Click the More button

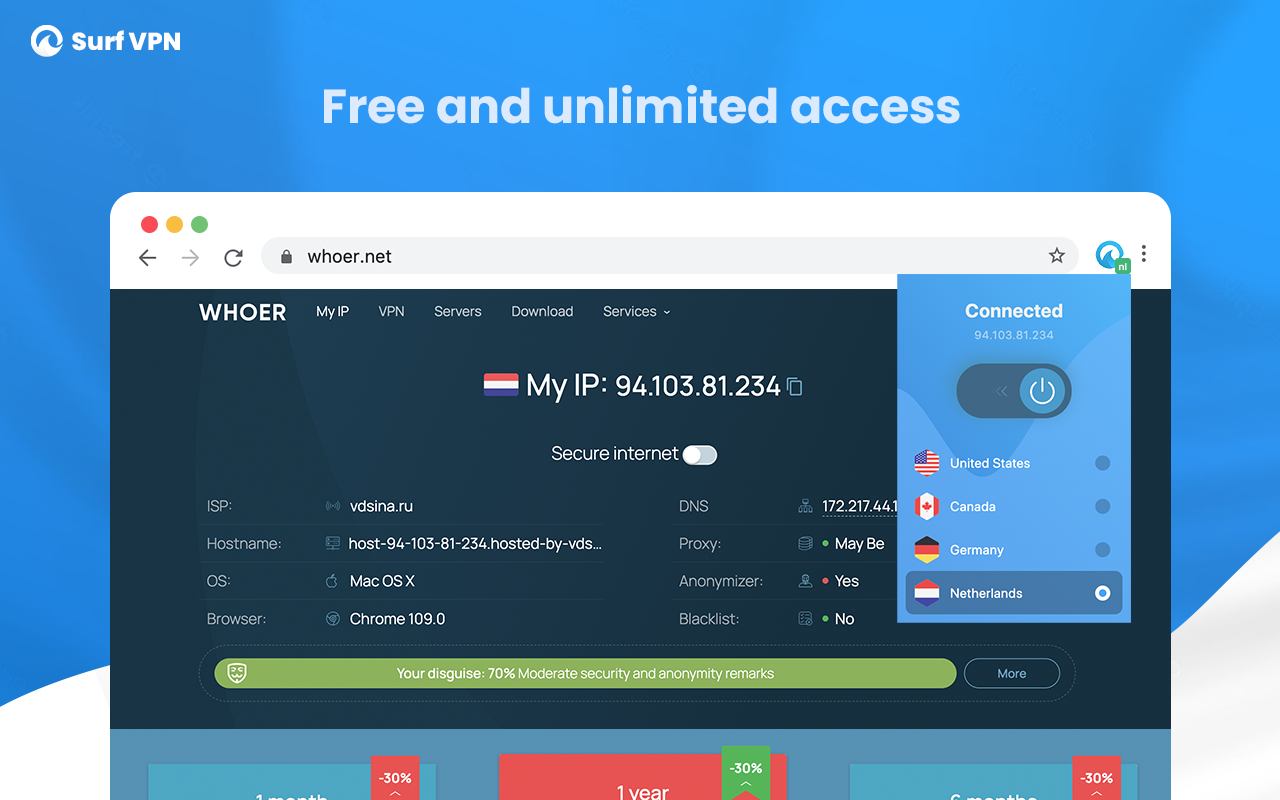point(1012,673)
